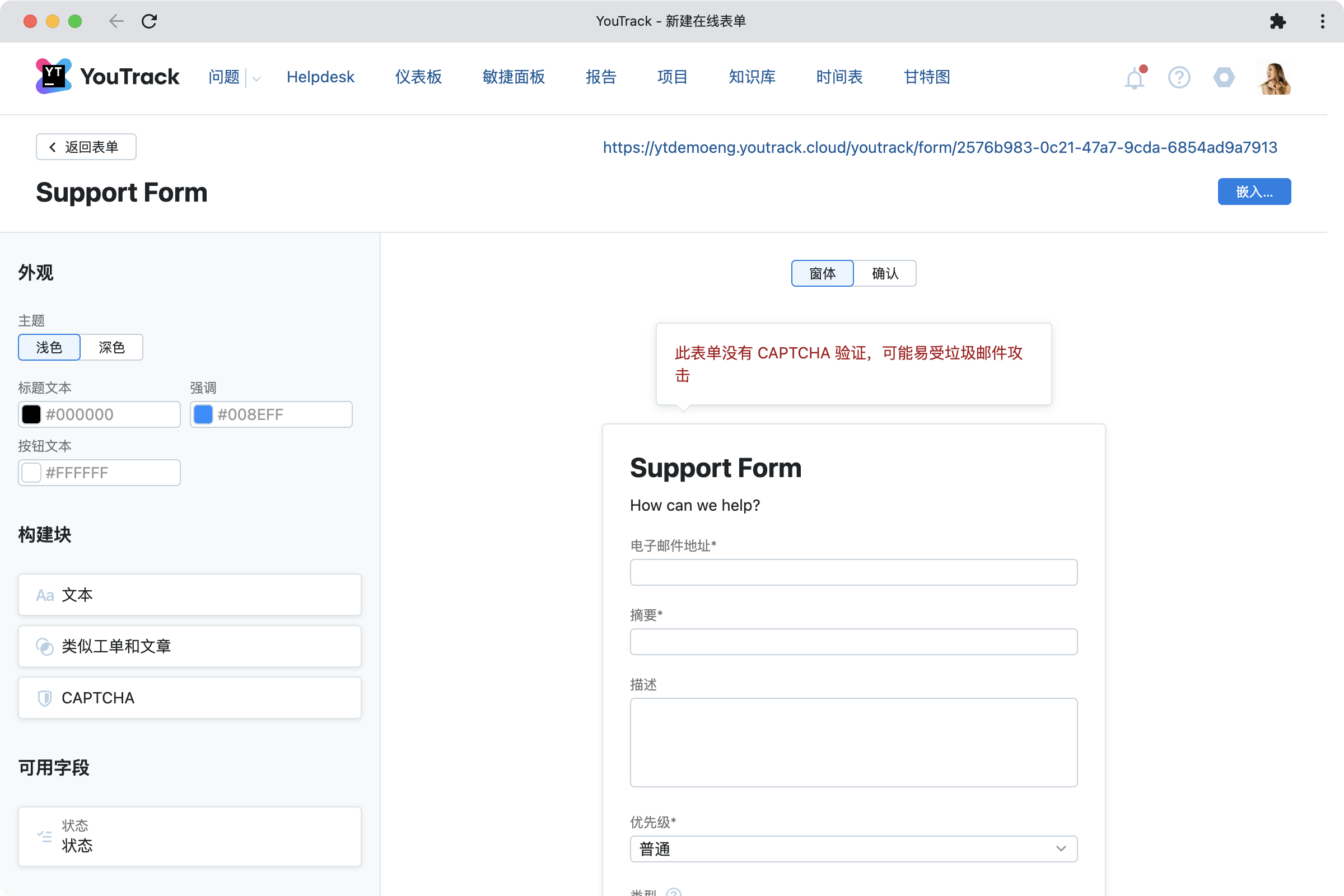Open the user avatar profile menu
The image size is (1344, 896).
click(1275, 78)
